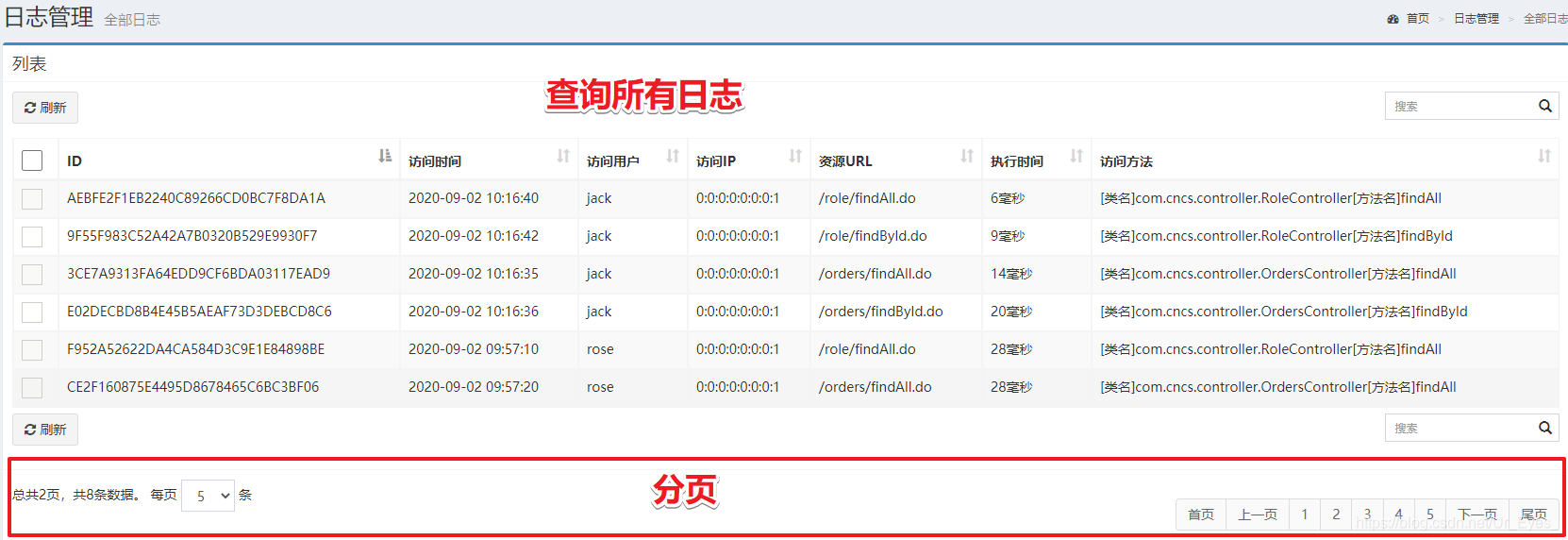Click the 14毫秒 execution time cell

click(x=1011, y=274)
